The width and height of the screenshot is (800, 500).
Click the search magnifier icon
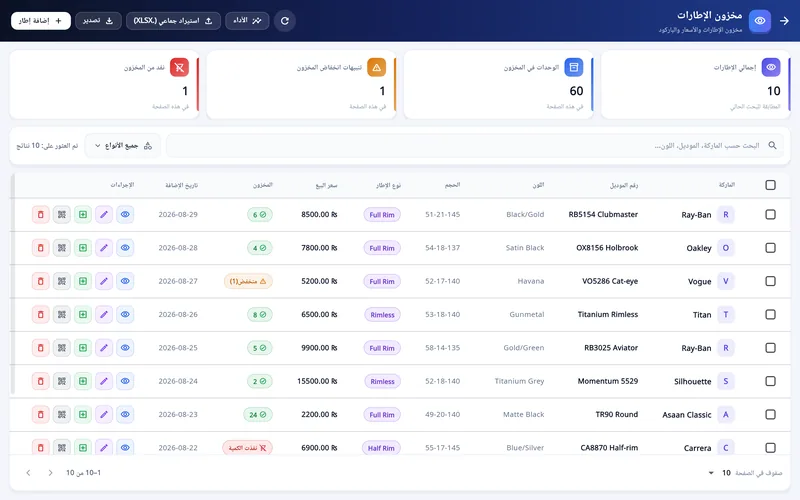772,145
